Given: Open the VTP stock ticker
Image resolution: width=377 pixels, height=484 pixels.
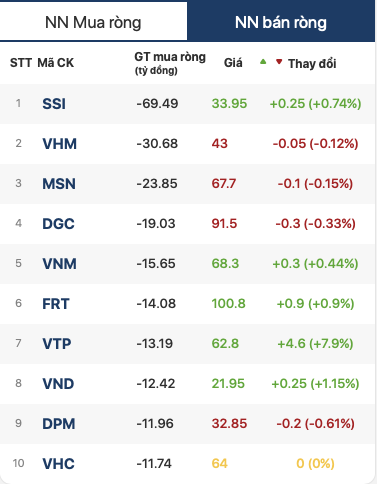Looking at the screenshot, I should 57,344.
